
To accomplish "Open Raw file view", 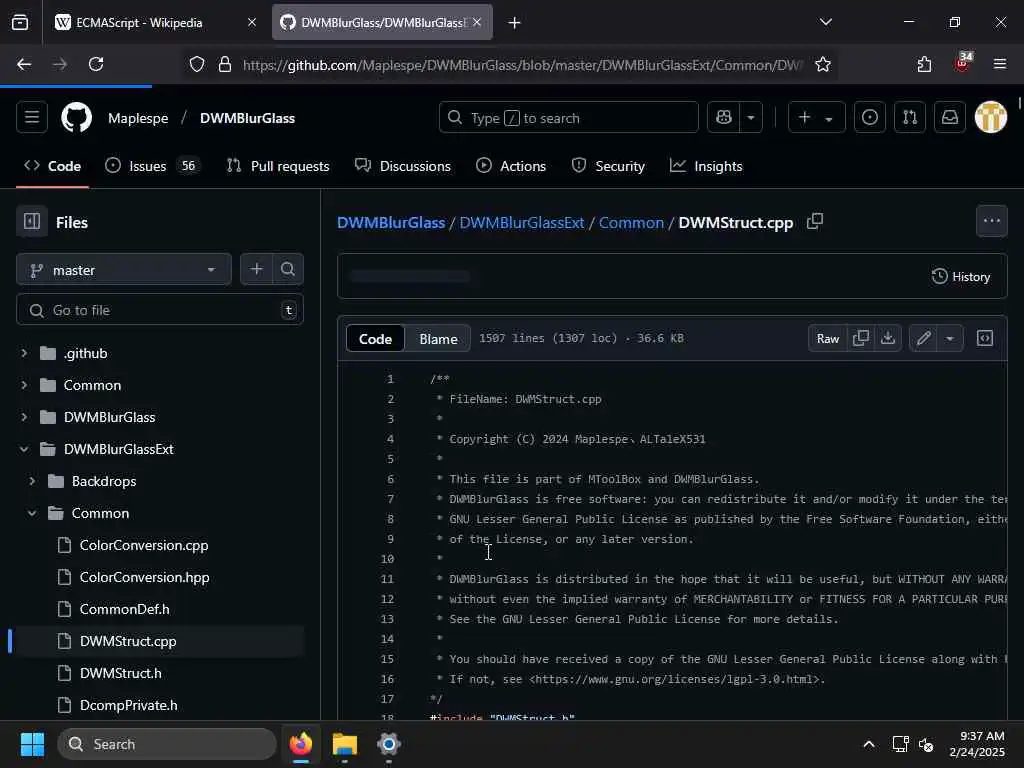I will (x=827, y=338).
